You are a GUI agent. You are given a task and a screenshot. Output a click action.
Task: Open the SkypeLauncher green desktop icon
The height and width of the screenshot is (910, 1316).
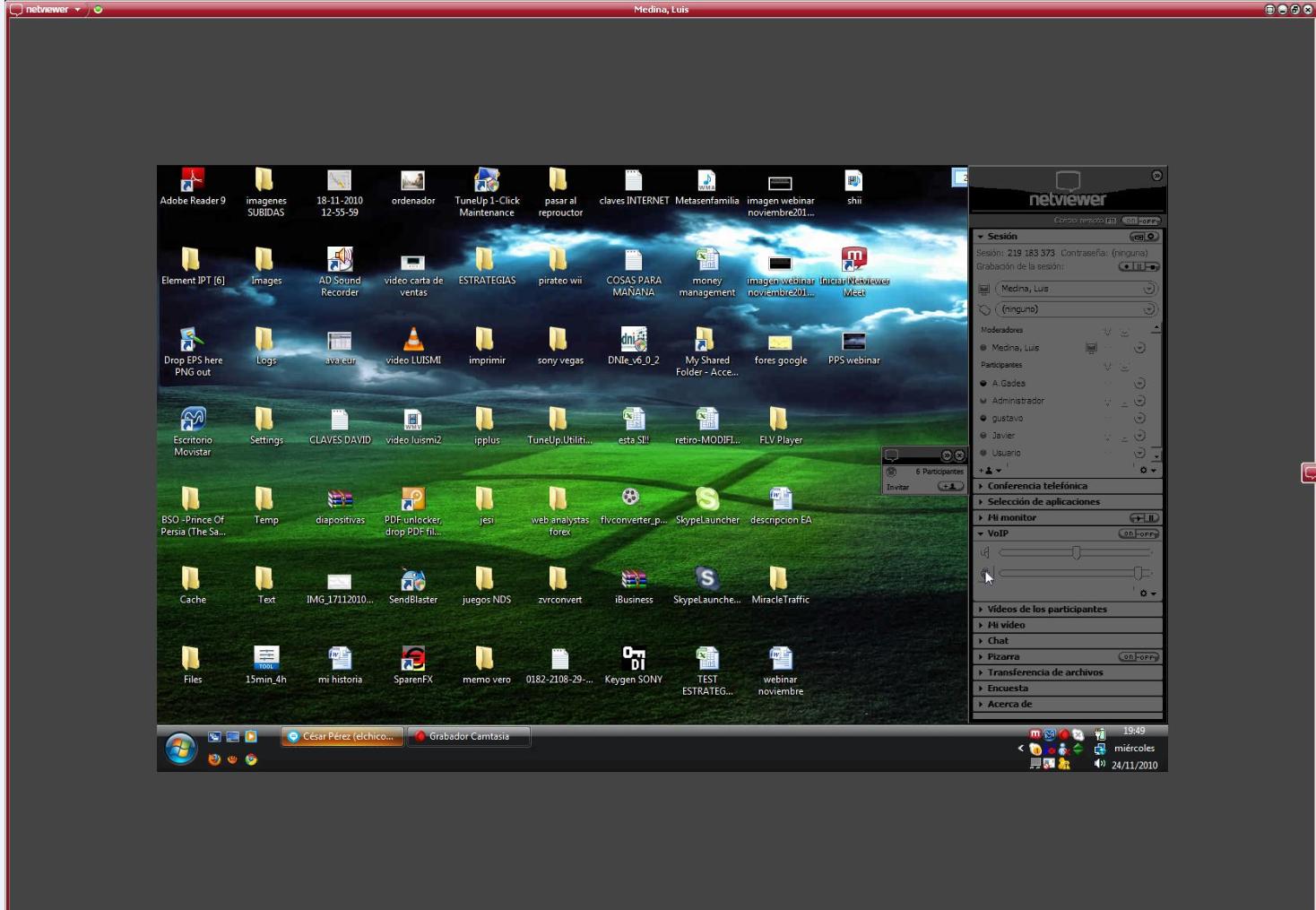click(x=706, y=499)
